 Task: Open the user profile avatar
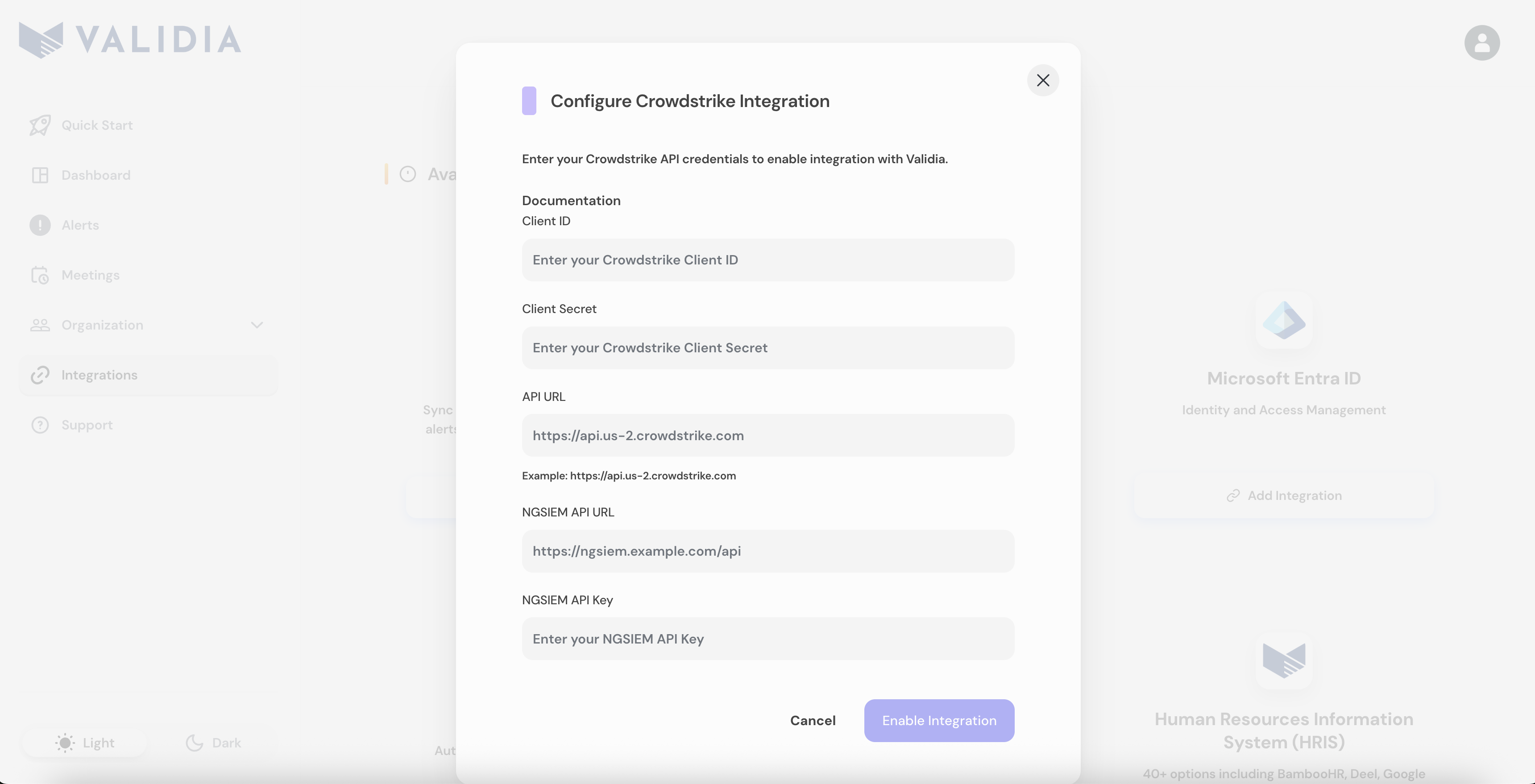pos(1481,43)
